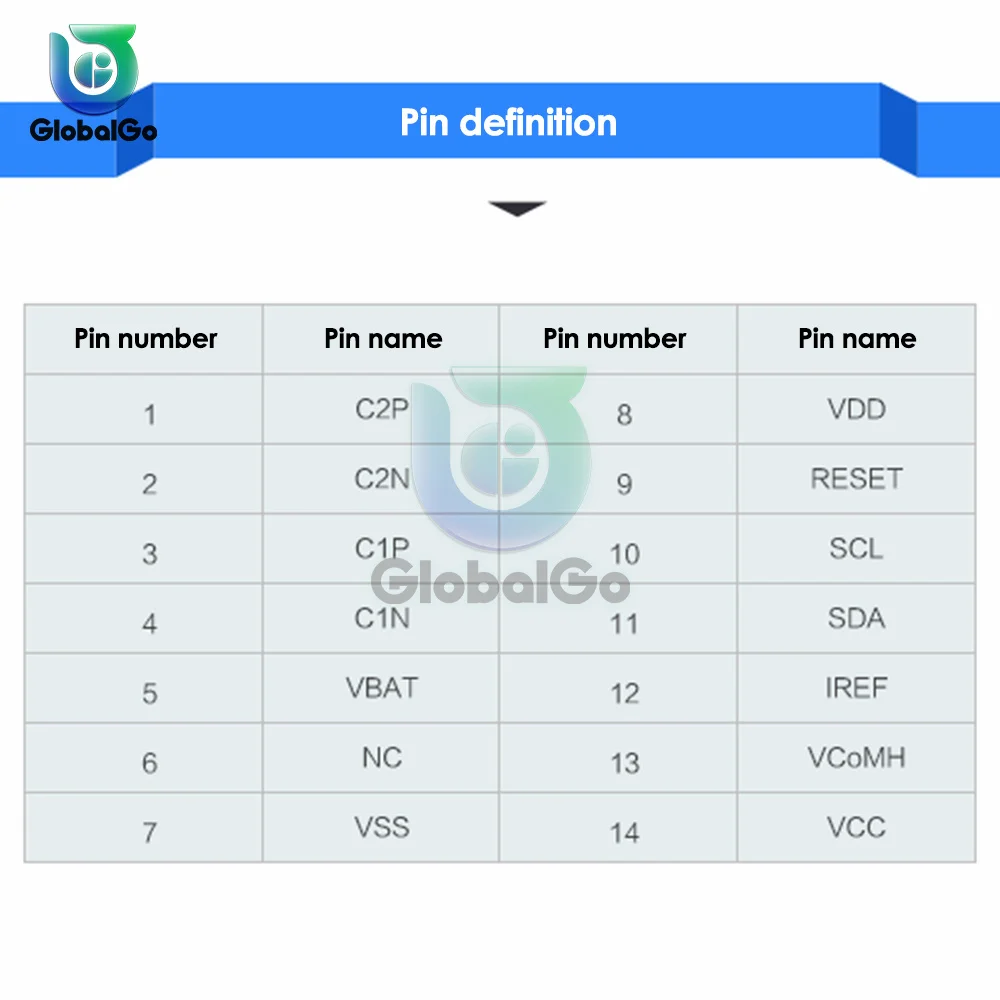1000x1000 pixels.
Task: Click pin number 14 cell
Action: (x=624, y=832)
